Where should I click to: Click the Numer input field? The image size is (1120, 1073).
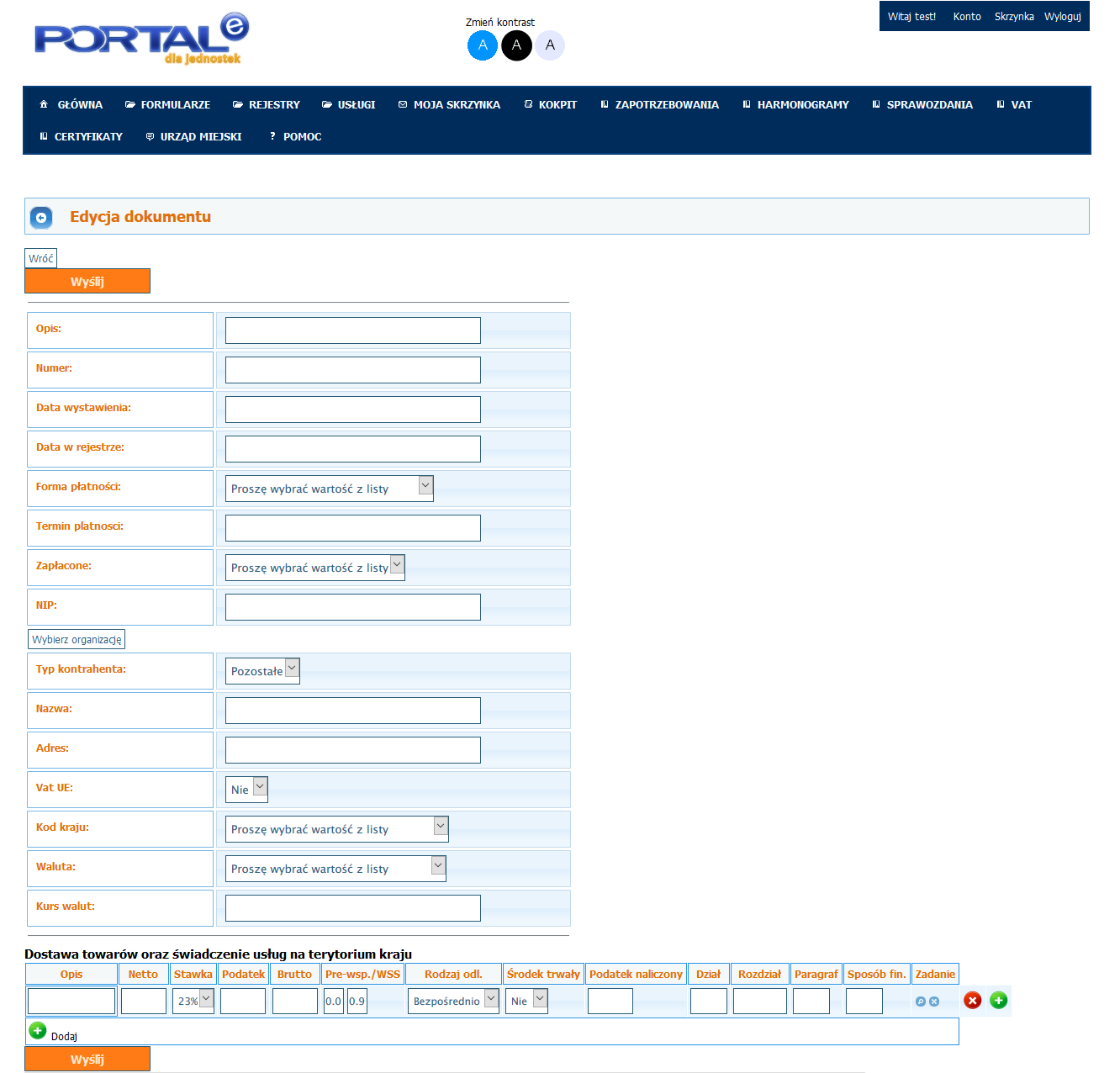click(x=353, y=370)
